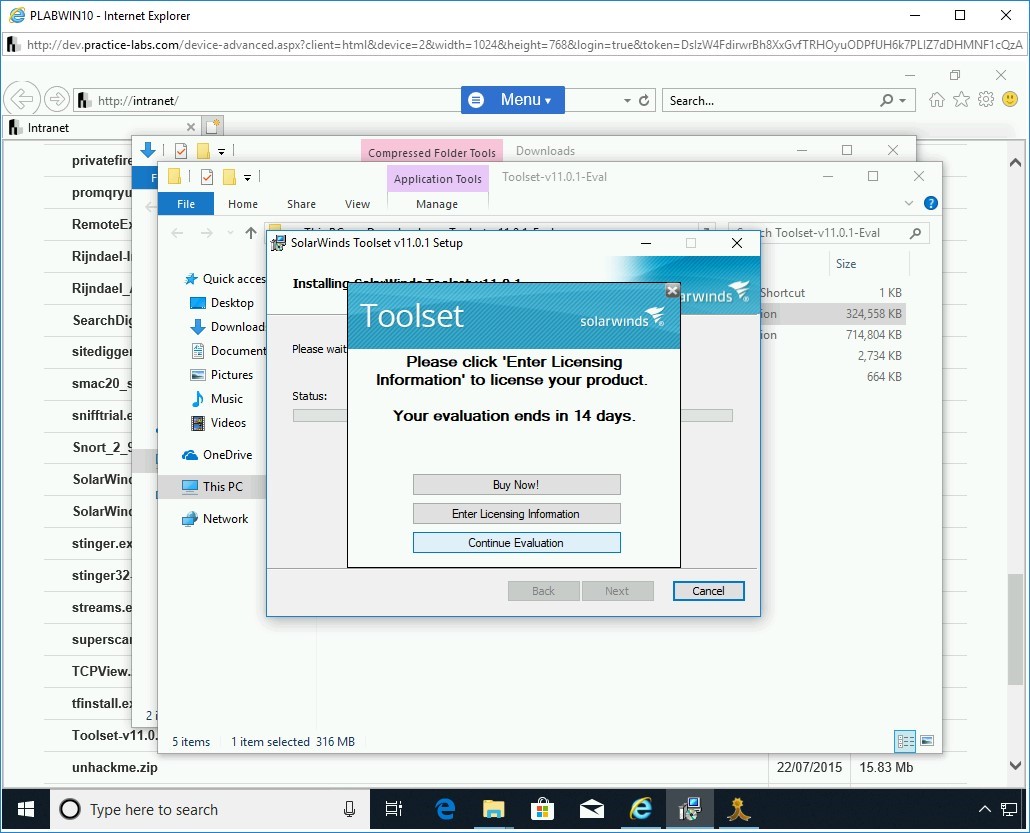Image resolution: width=1030 pixels, height=833 pixels.
Task: Click the Refresh icon in address bar
Action: point(644,101)
